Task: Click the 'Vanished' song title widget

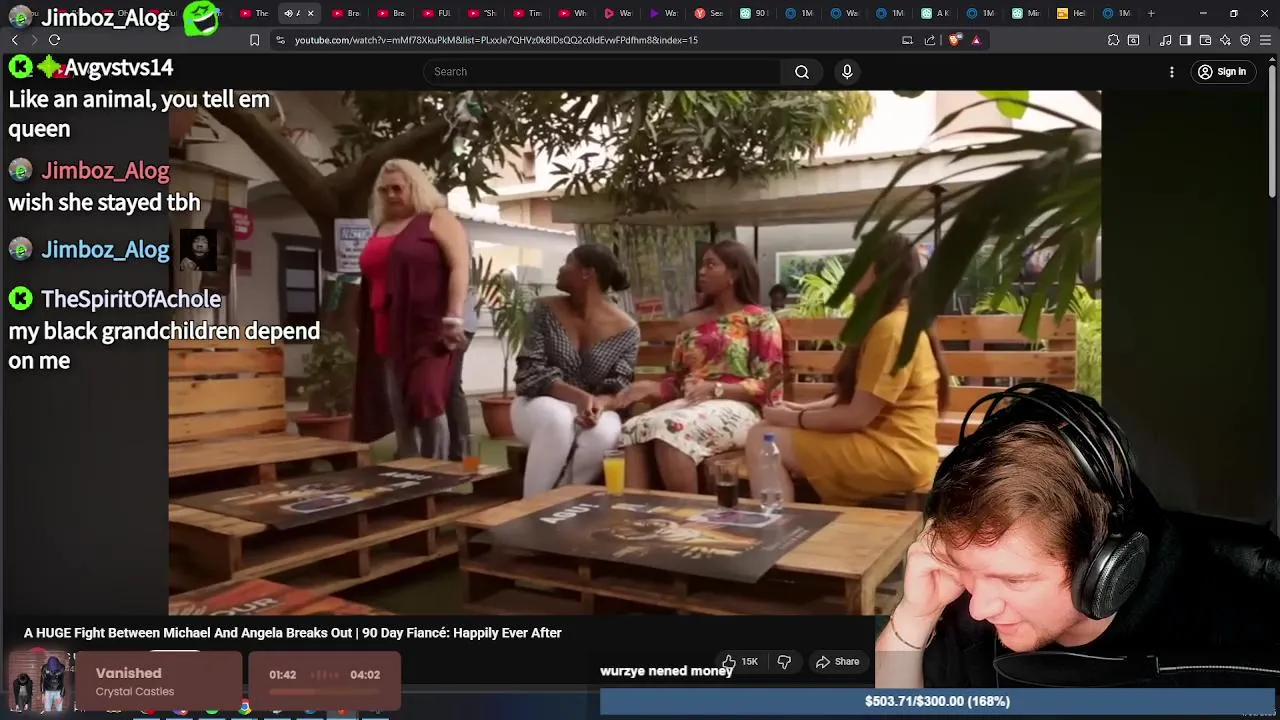Action: (128, 673)
